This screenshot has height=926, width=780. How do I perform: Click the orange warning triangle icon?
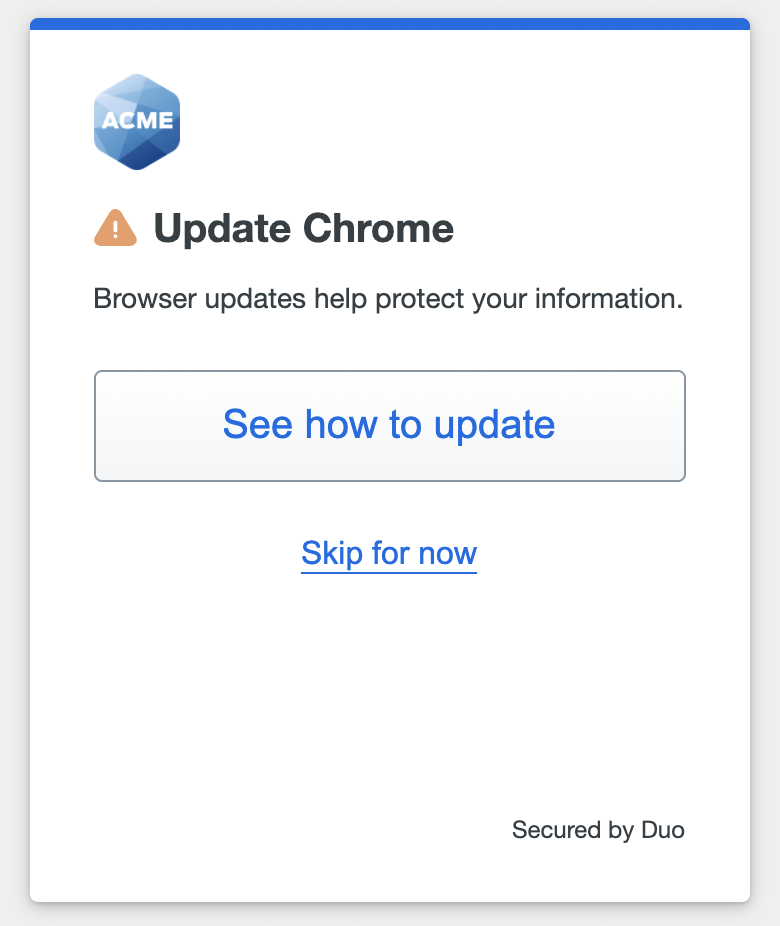(115, 227)
